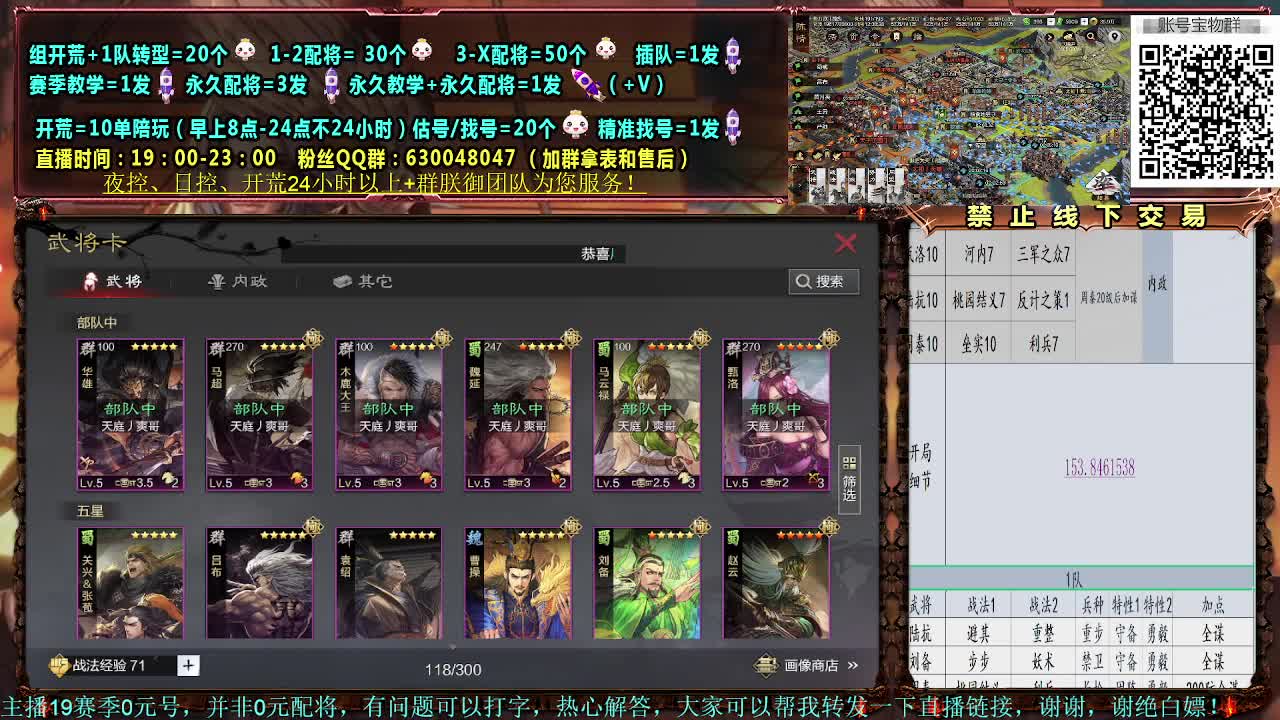
Task: Click the 其它 tab scroll icon
Action: (x=342, y=281)
